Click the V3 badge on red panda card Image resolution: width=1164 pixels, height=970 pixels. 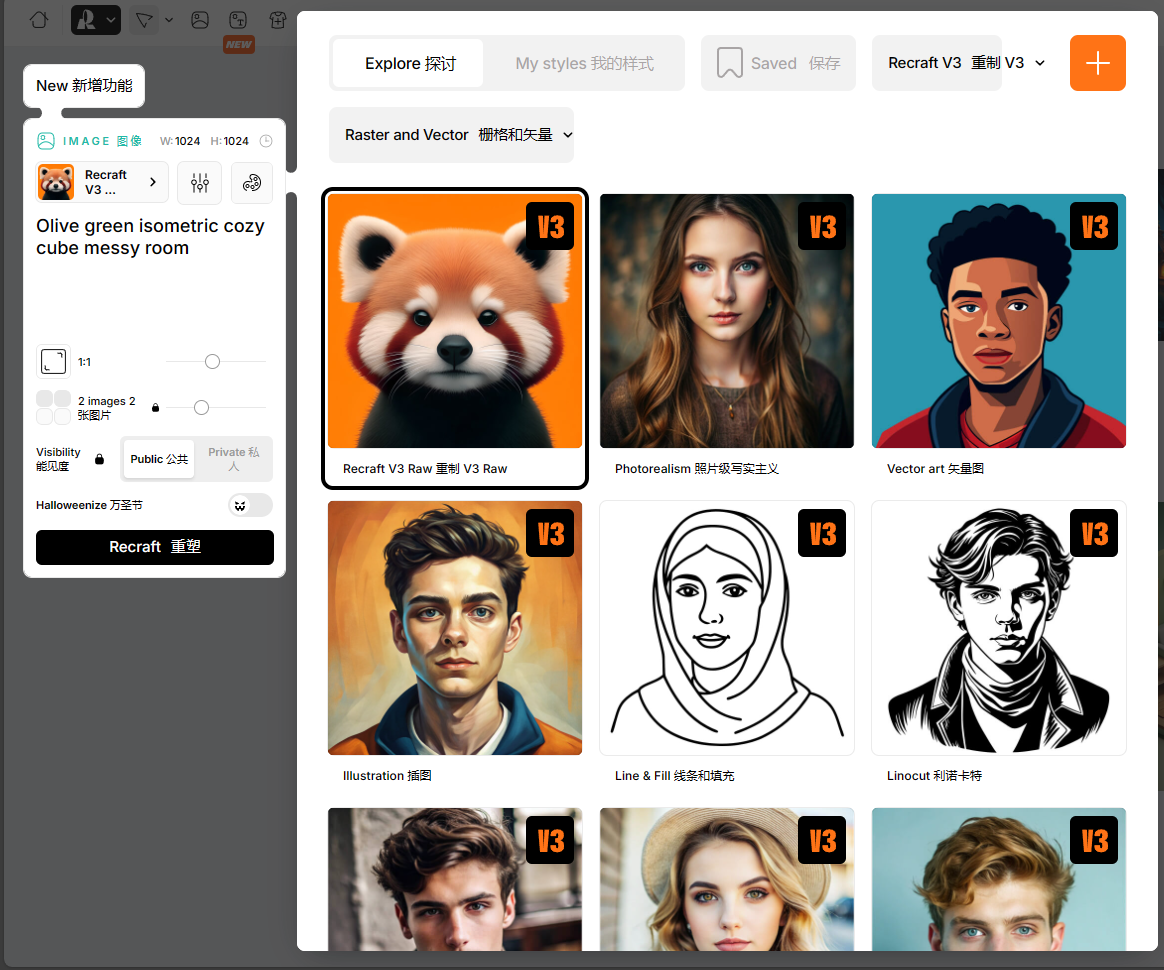tap(550, 226)
